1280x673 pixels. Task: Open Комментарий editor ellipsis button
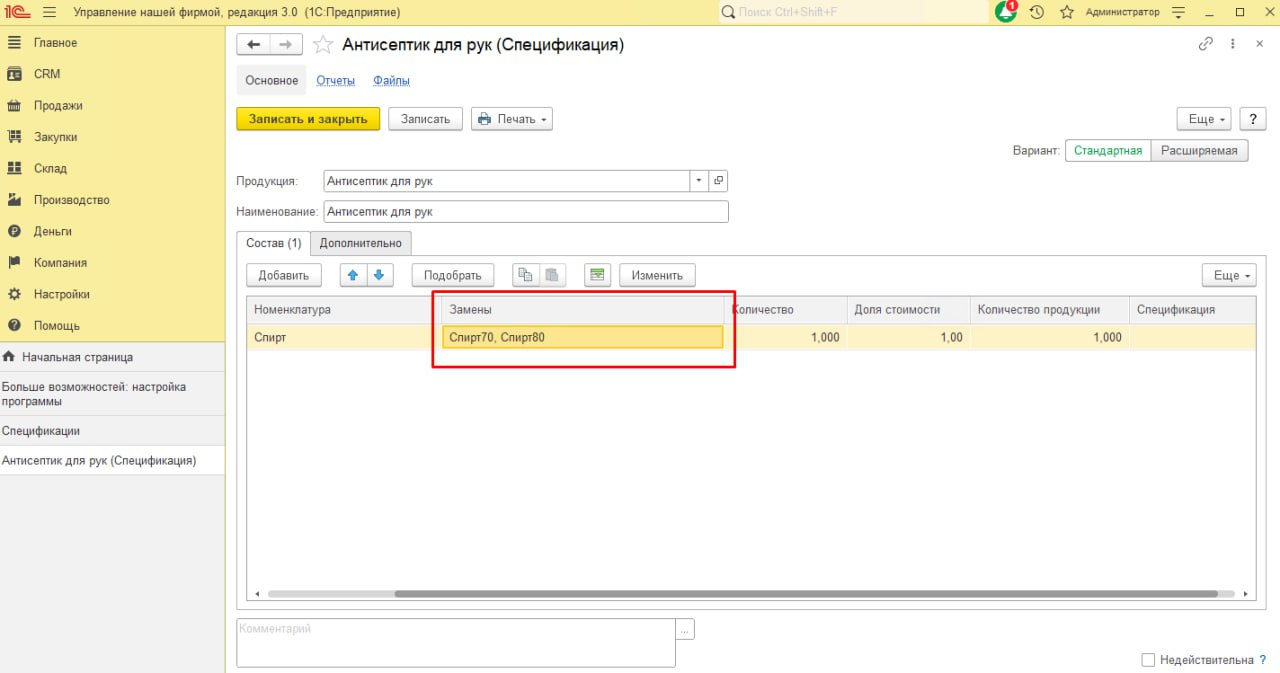click(x=685, y=630)
